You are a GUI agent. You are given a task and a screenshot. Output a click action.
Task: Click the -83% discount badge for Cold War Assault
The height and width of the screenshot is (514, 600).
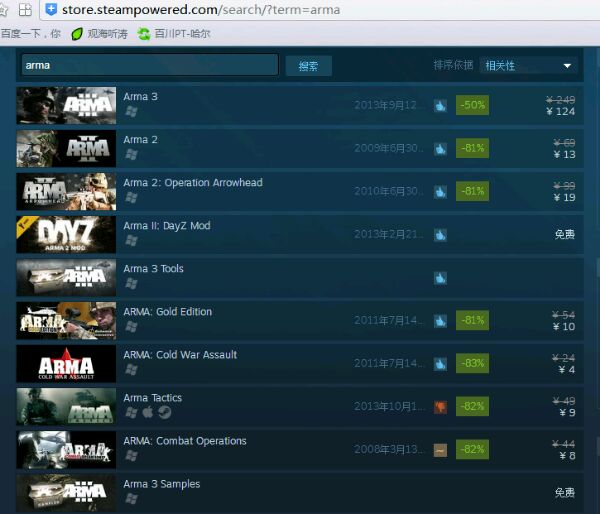click(x=472, y=363)
